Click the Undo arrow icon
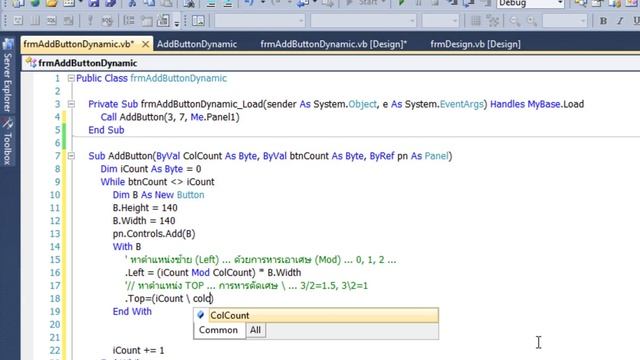 (x=248, y=3)
